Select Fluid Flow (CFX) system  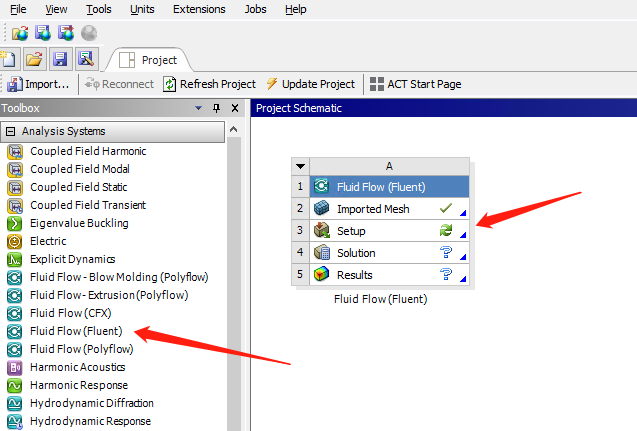[x=59, y=313]
